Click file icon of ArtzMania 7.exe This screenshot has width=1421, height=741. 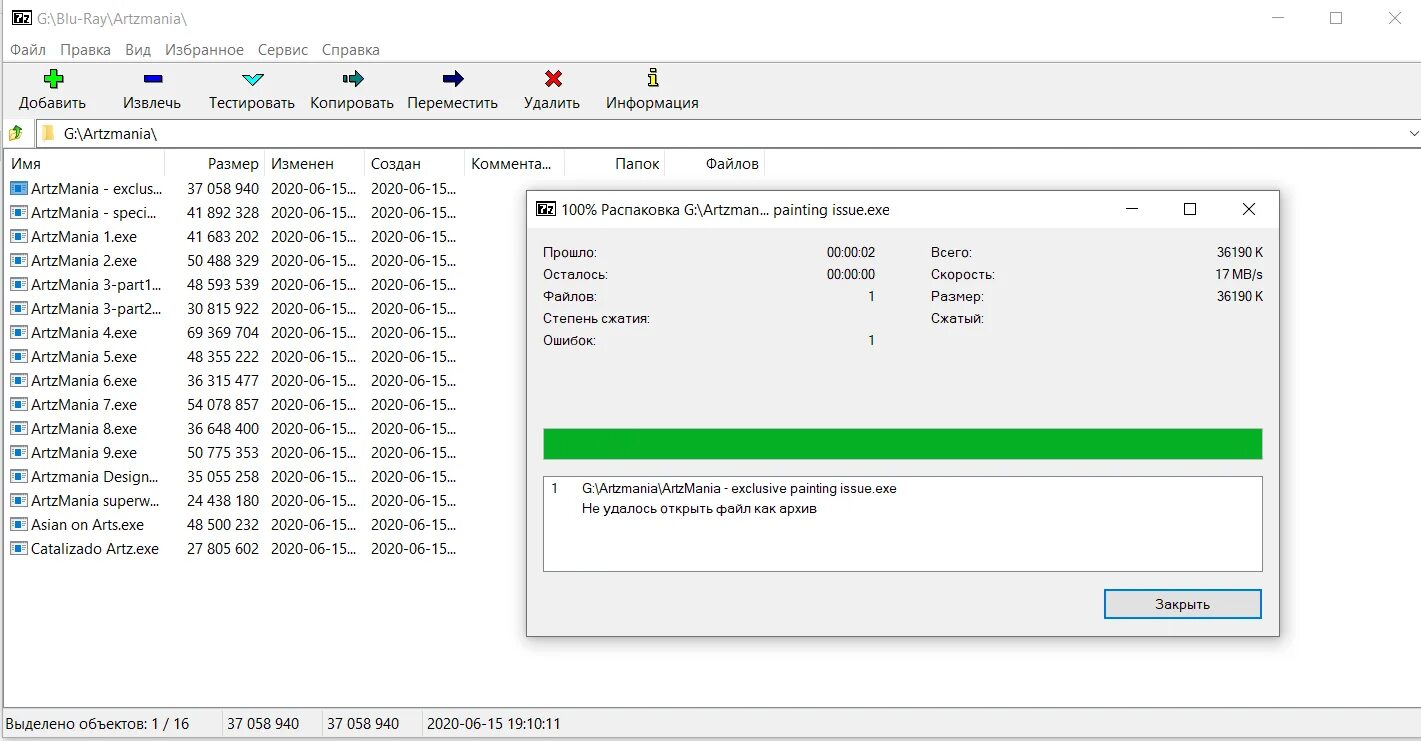pos(19,404)
